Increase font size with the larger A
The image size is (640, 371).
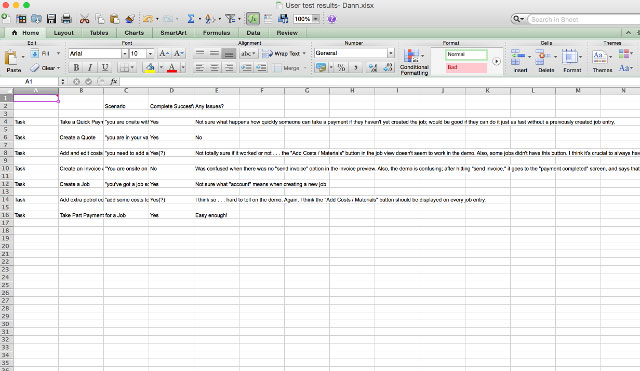164,53
